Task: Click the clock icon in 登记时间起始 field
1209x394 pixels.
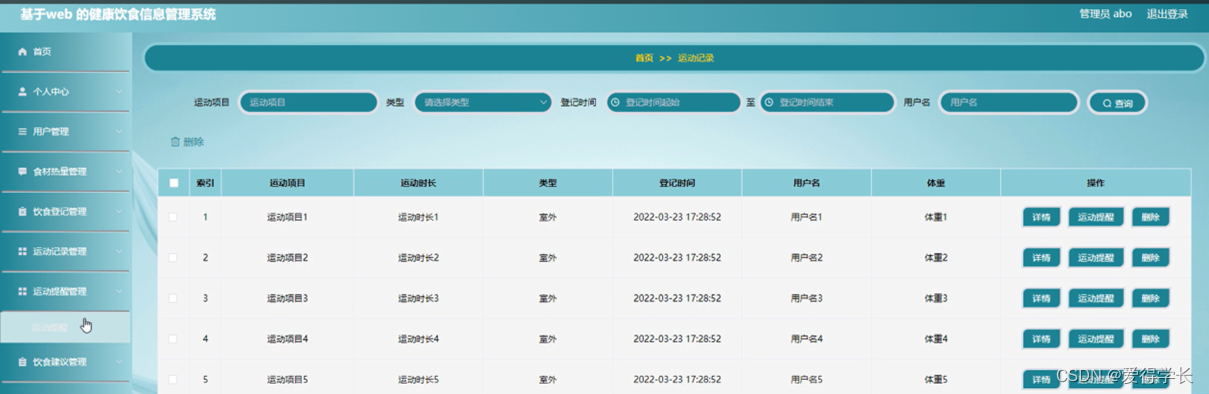Action: [x=615, y=102]
